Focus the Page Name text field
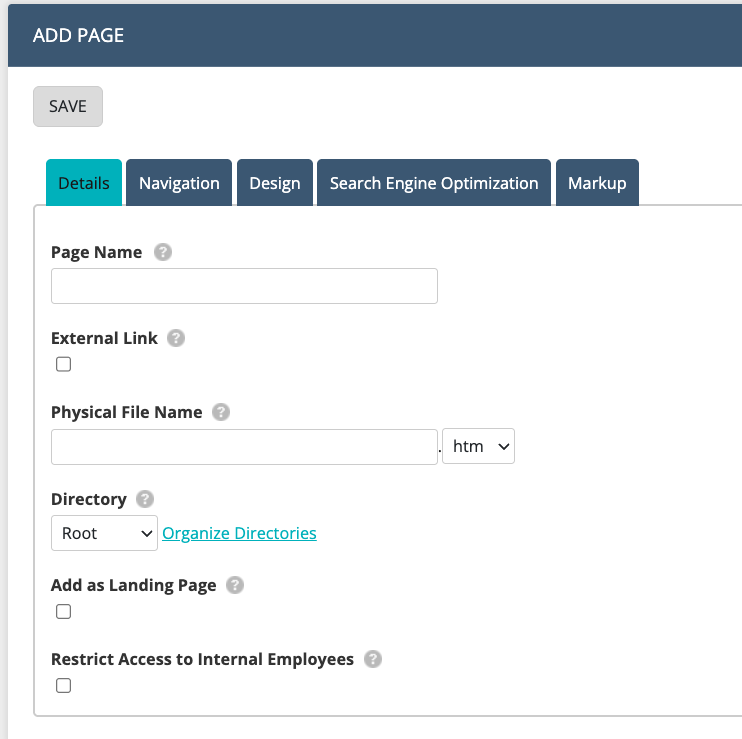This screenshot has height=739, width=742. tap(244, 286)
